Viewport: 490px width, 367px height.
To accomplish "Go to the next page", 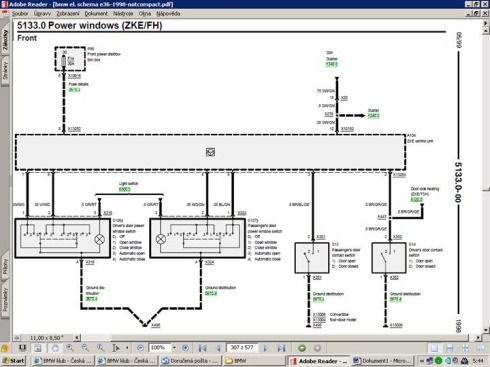I will [266, 348].
